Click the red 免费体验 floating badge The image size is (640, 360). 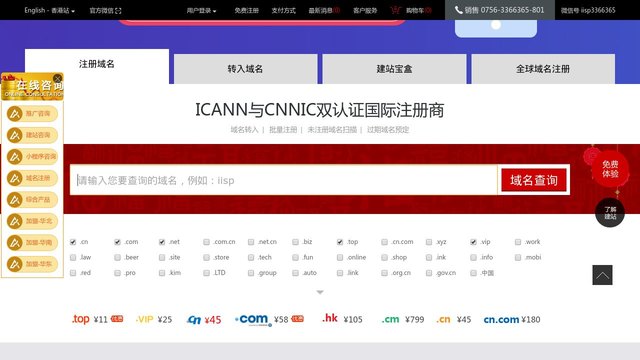pyautogui.click(x=610, y=169)
